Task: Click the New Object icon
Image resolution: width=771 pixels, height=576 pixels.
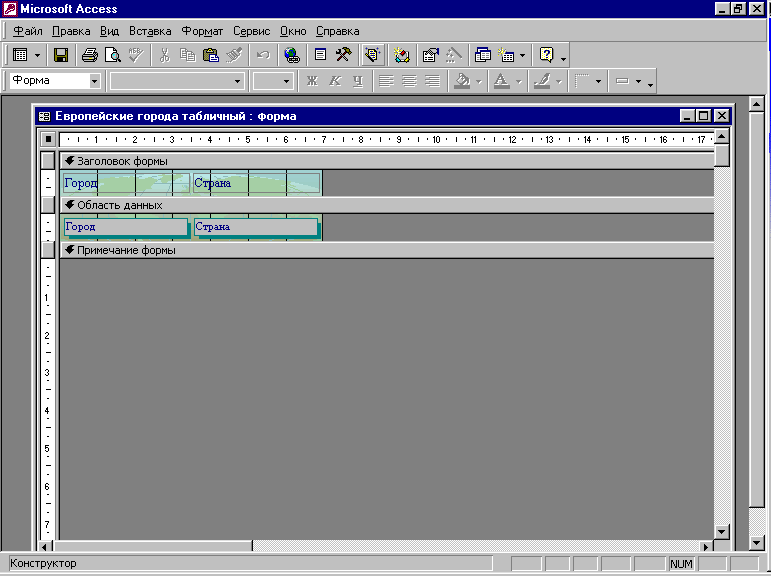Action: [506, 55]
